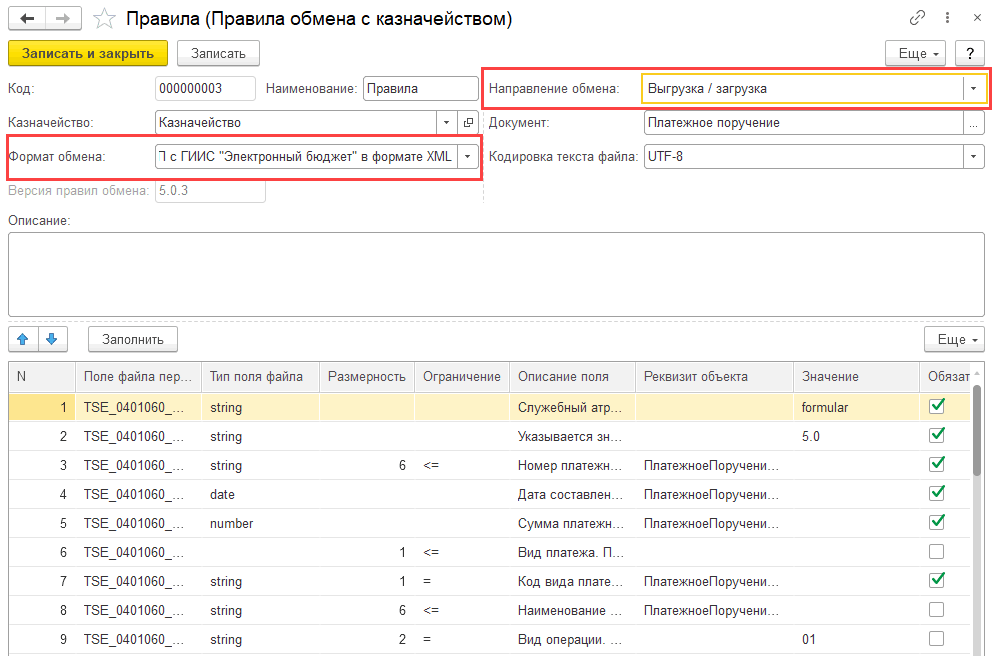Expand Кодировка текста файла dropdown
Image resolution: width=992 pixels, height=661 pixels.
pos(973,156)
